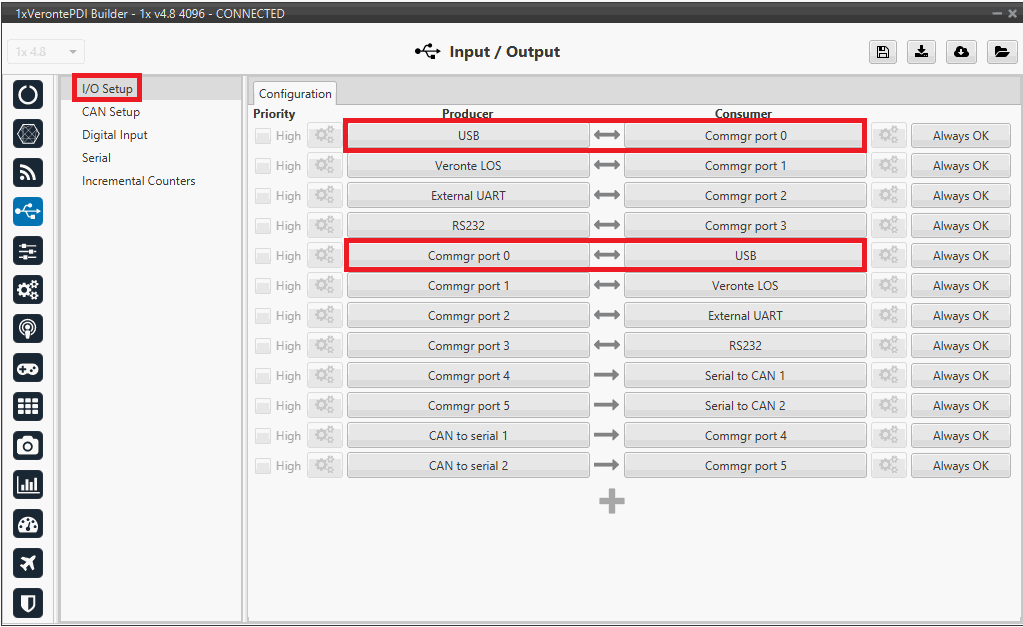Add a new row with plus button
This screenshot has height=627, width=1023.
(612, 501)
